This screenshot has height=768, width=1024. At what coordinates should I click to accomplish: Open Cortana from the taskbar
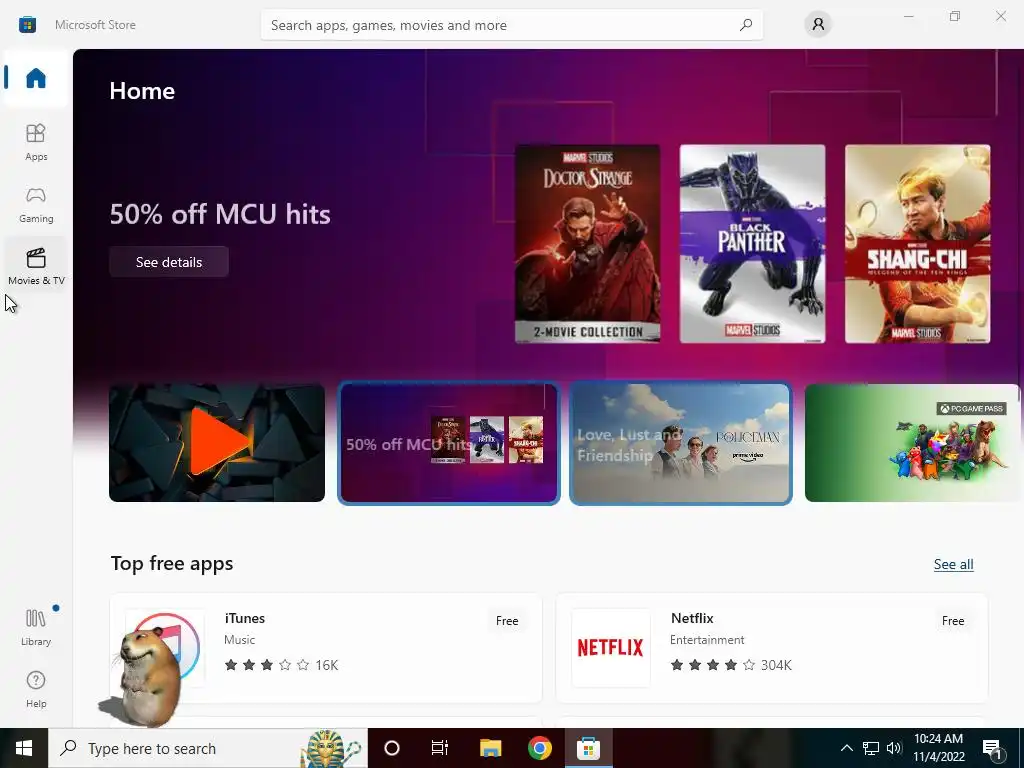(392, 748)
